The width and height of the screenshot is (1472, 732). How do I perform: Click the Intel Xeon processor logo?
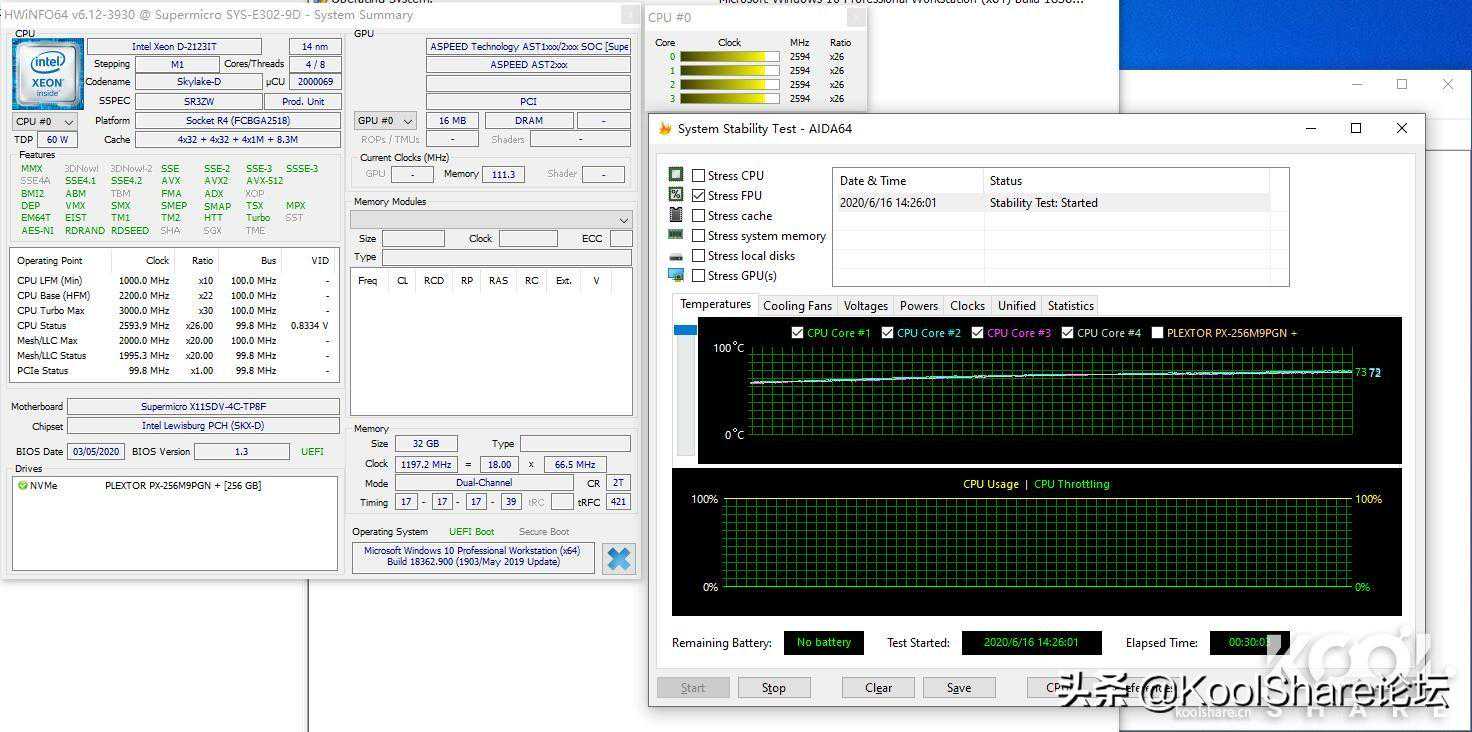point(47,74)
